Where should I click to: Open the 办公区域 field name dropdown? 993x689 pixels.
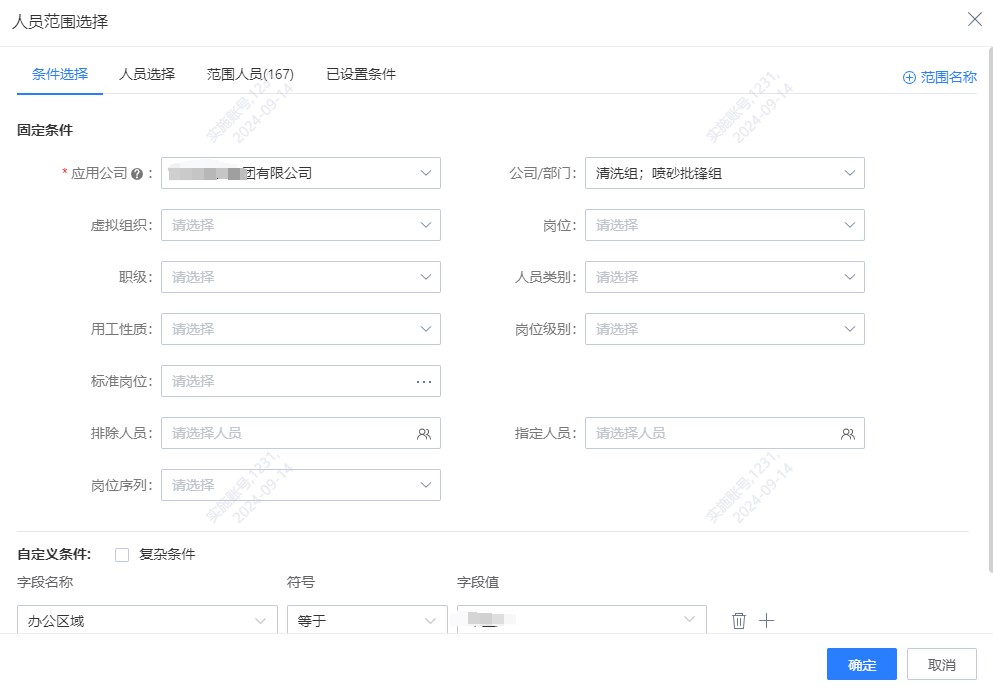[147, 620]
